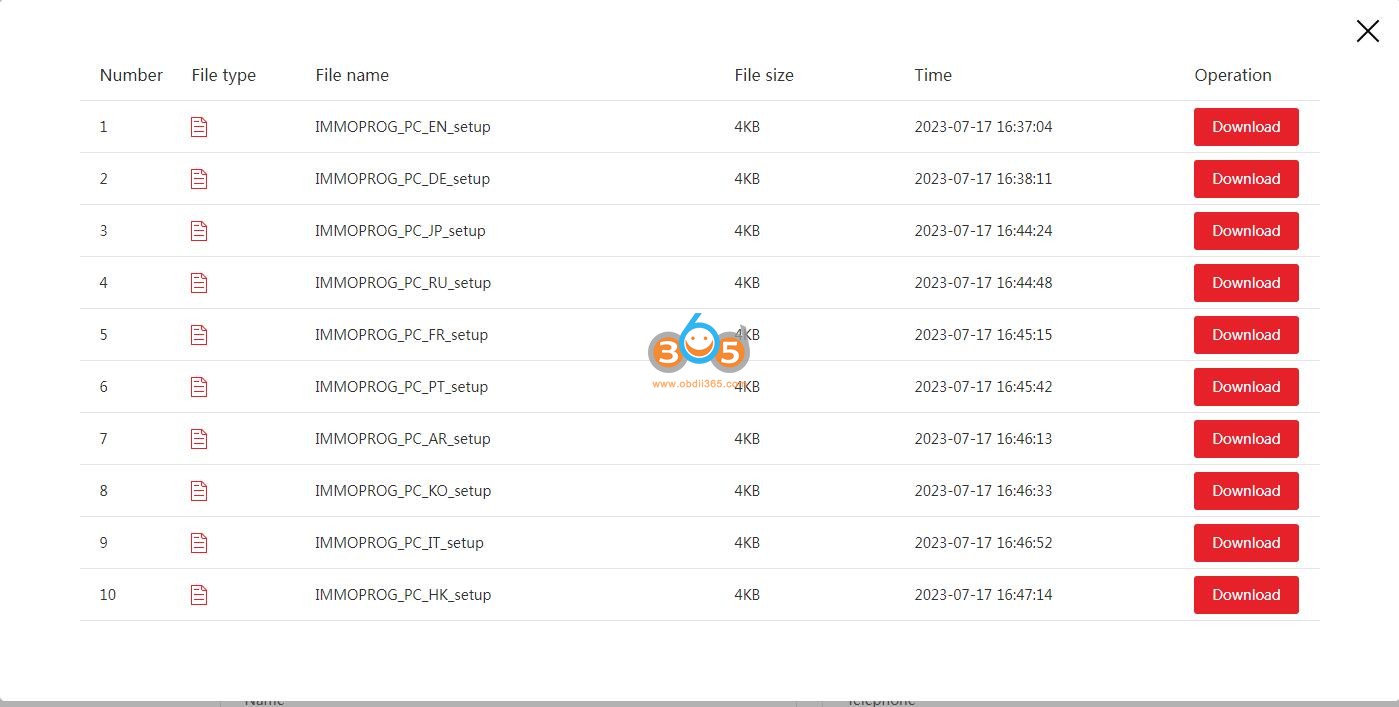Click timestamp 2023-07-17 16:38:11

983,179
